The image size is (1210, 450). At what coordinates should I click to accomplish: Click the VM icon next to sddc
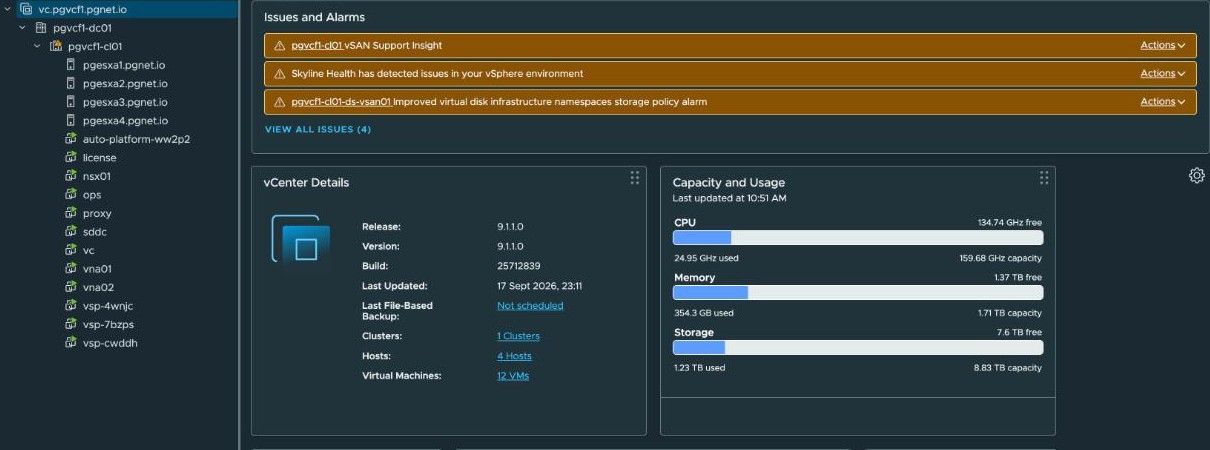coord(71,231)
